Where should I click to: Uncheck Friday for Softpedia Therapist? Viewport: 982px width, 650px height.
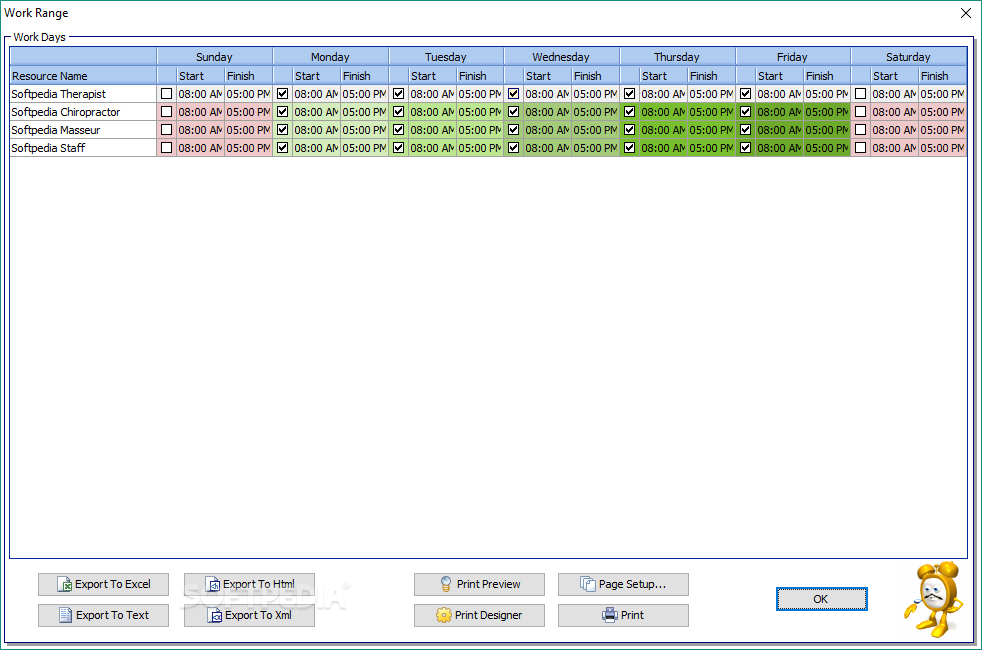(745, 94)
